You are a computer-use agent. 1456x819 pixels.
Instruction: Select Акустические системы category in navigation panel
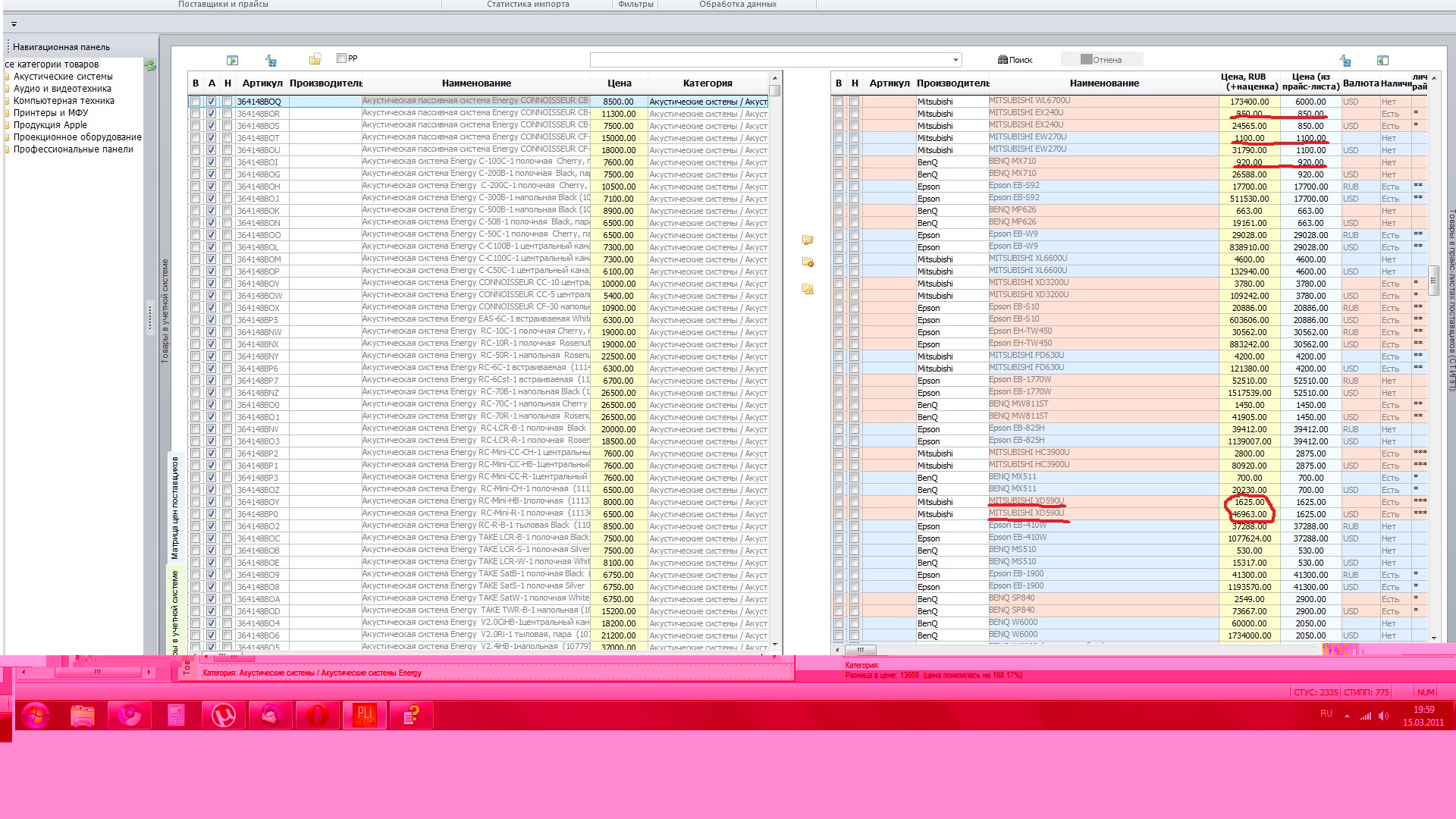[x=63, y=77]
